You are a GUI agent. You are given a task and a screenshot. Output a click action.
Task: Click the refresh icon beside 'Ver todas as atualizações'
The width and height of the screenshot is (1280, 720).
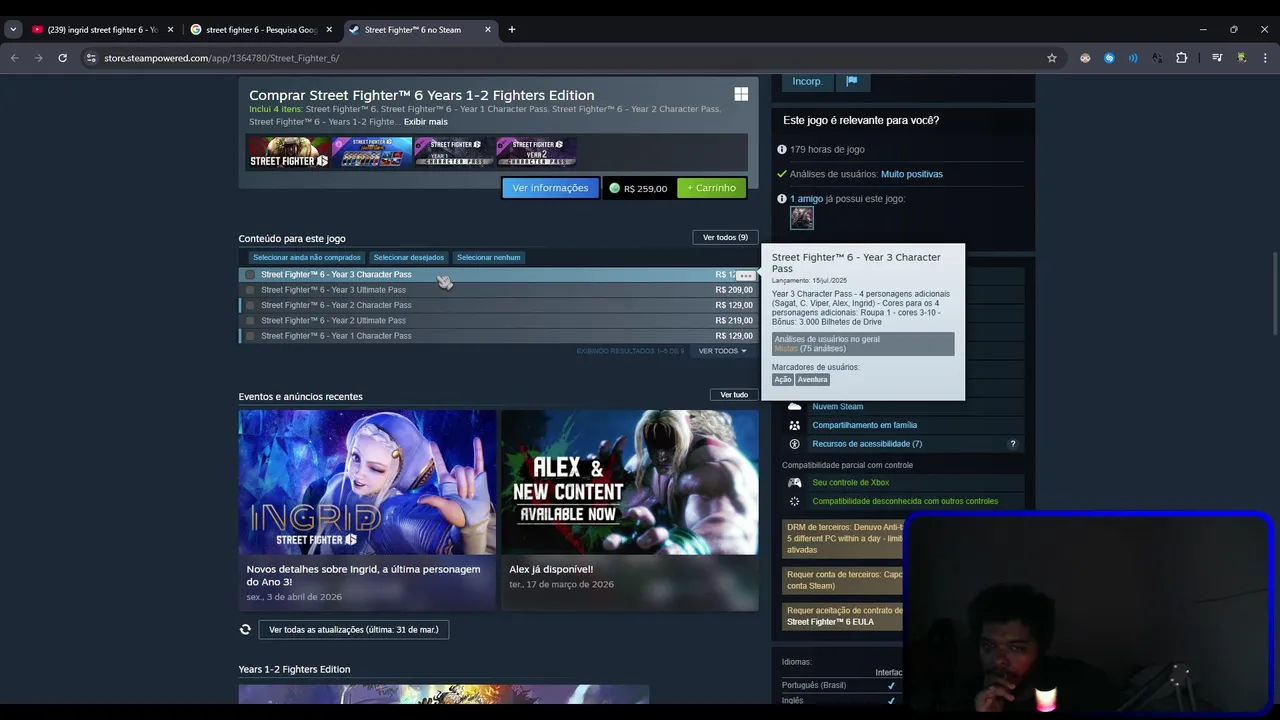click(245, 630)
